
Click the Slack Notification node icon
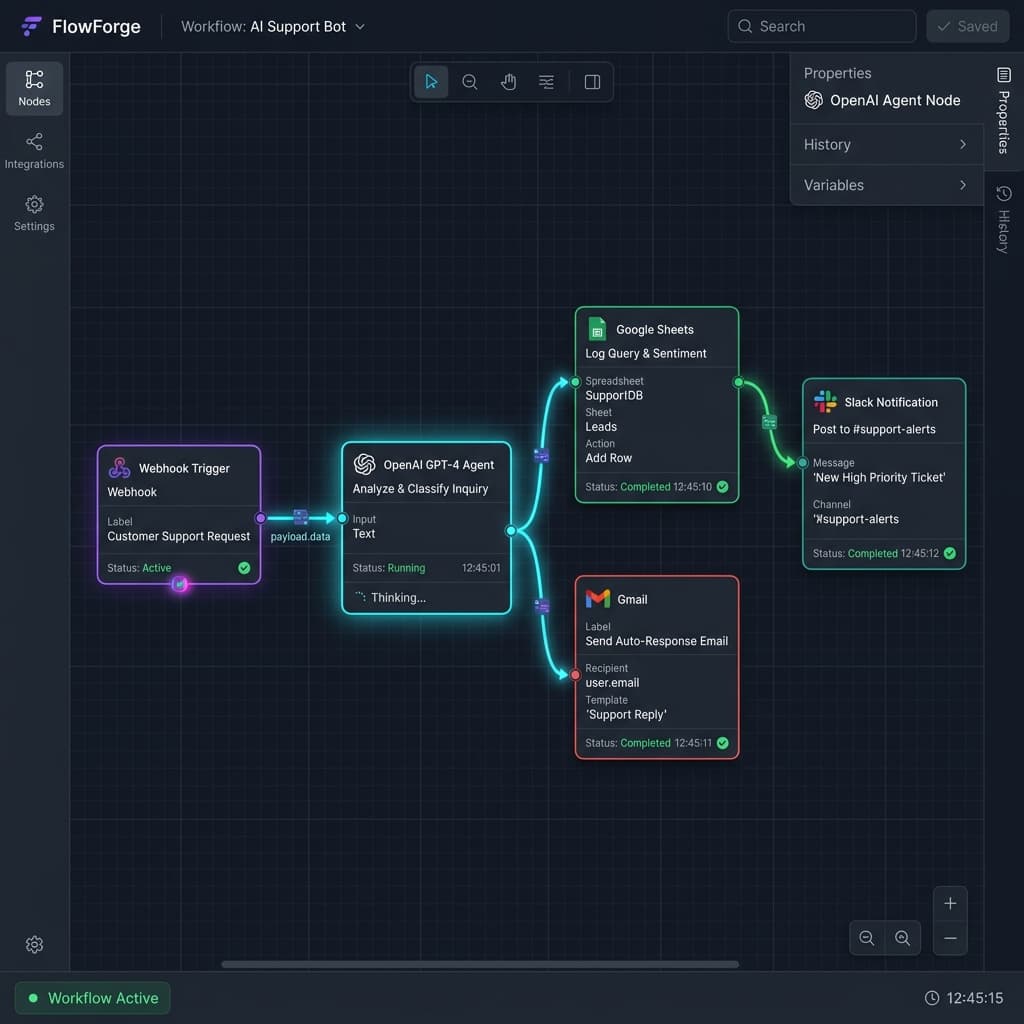click(825, 402)
